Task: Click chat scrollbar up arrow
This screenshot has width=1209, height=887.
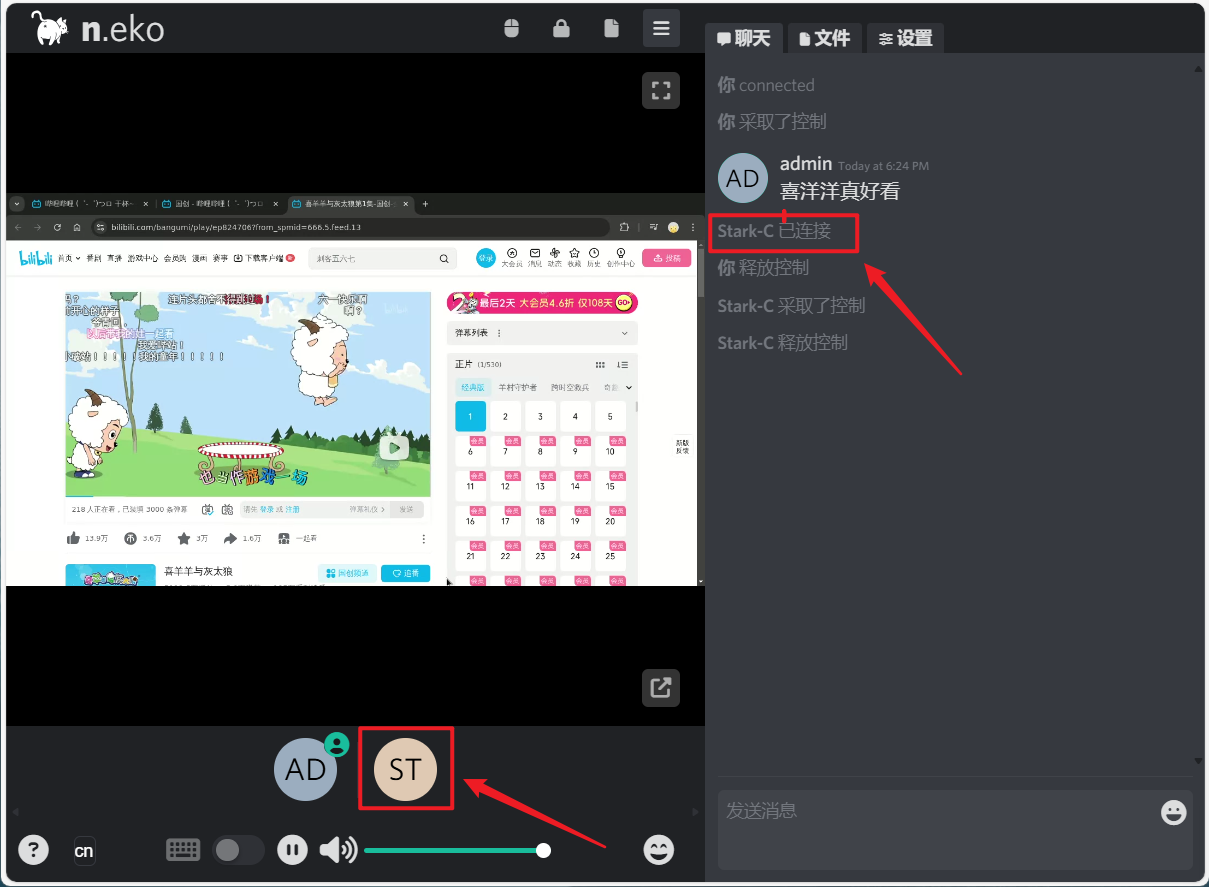Action: point(1199,70)
